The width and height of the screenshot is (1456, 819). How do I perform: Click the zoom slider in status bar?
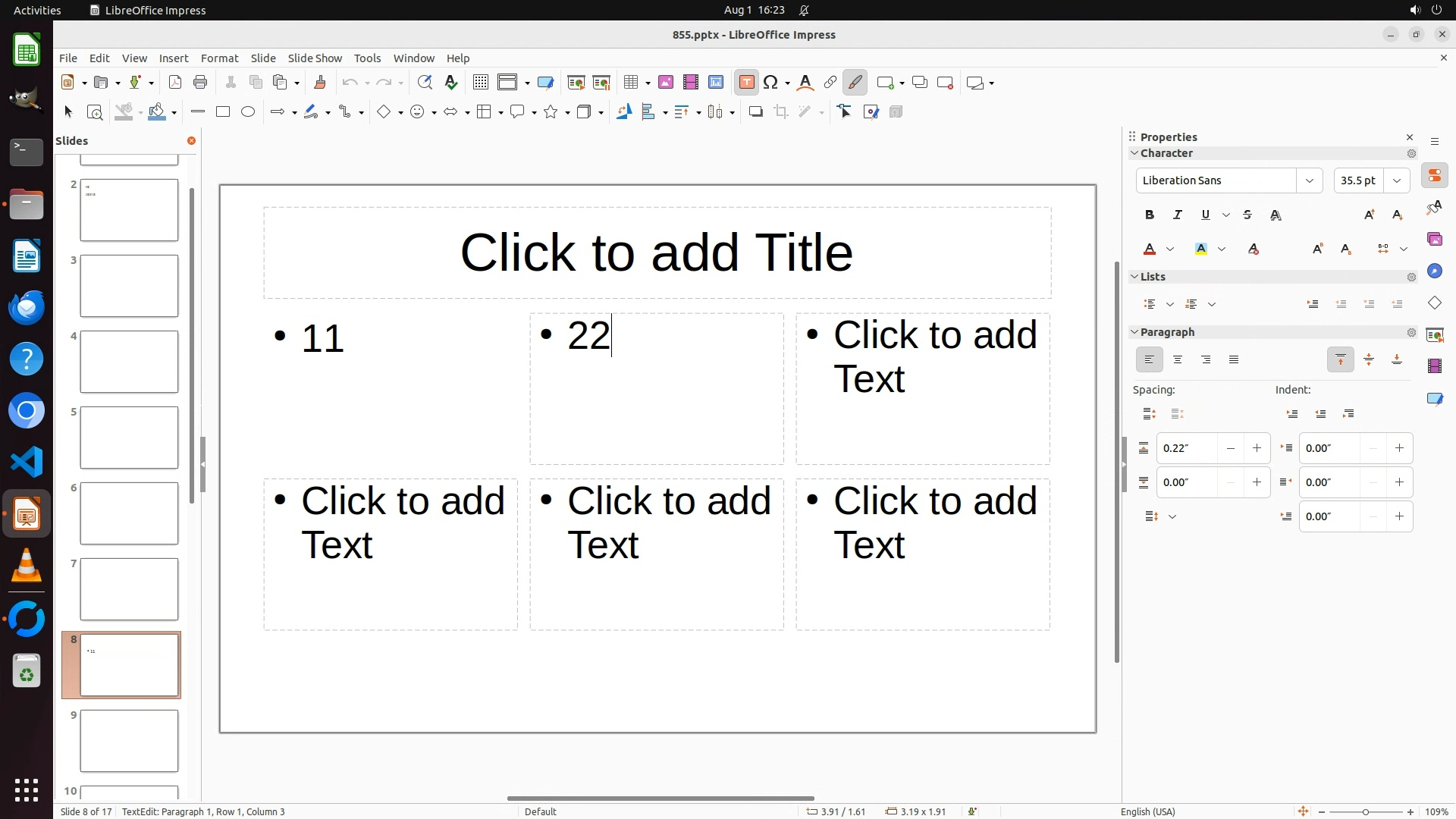pyautogui.click(x=1365, y=811)
